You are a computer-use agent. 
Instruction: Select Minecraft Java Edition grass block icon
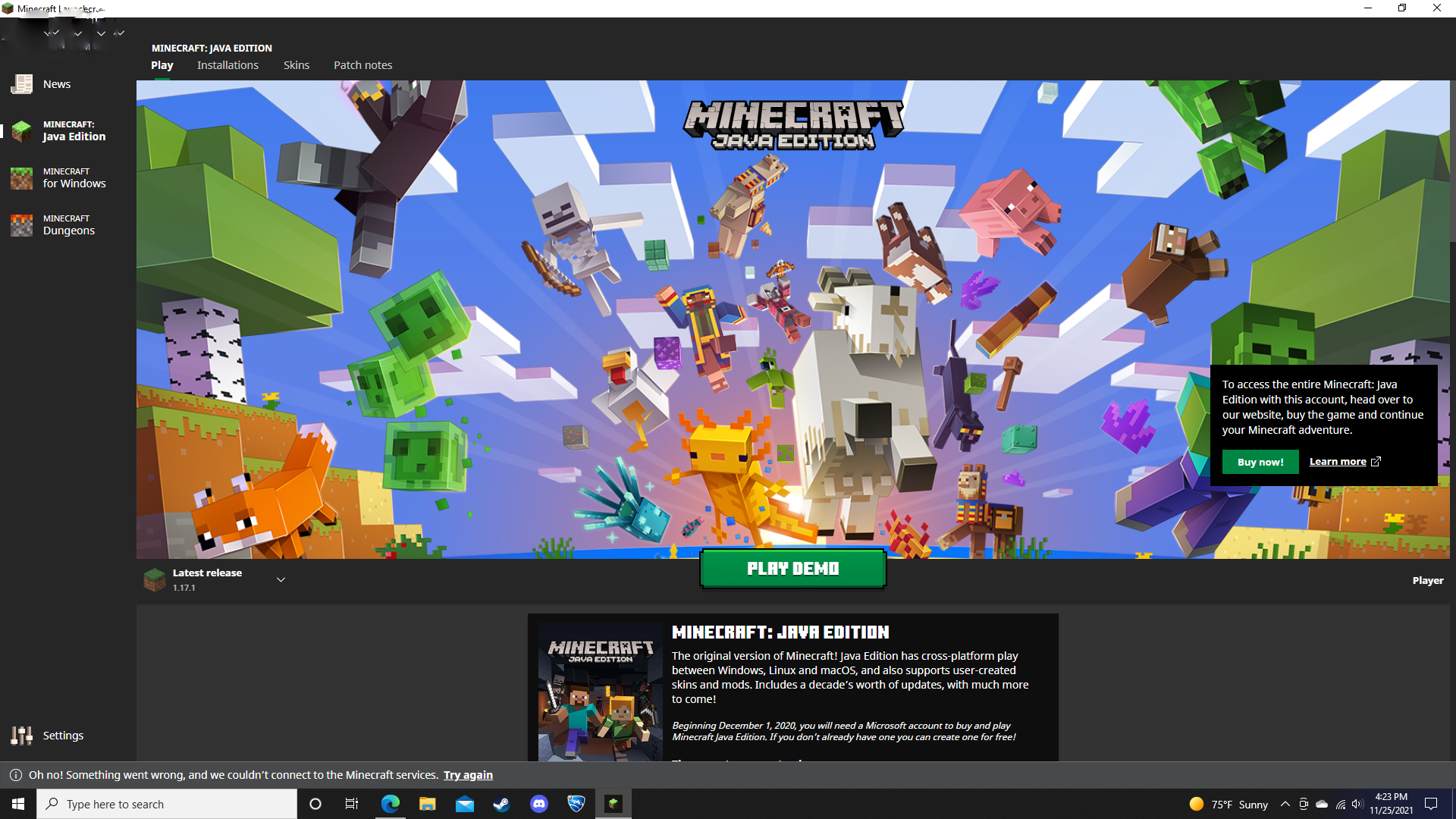22,131
